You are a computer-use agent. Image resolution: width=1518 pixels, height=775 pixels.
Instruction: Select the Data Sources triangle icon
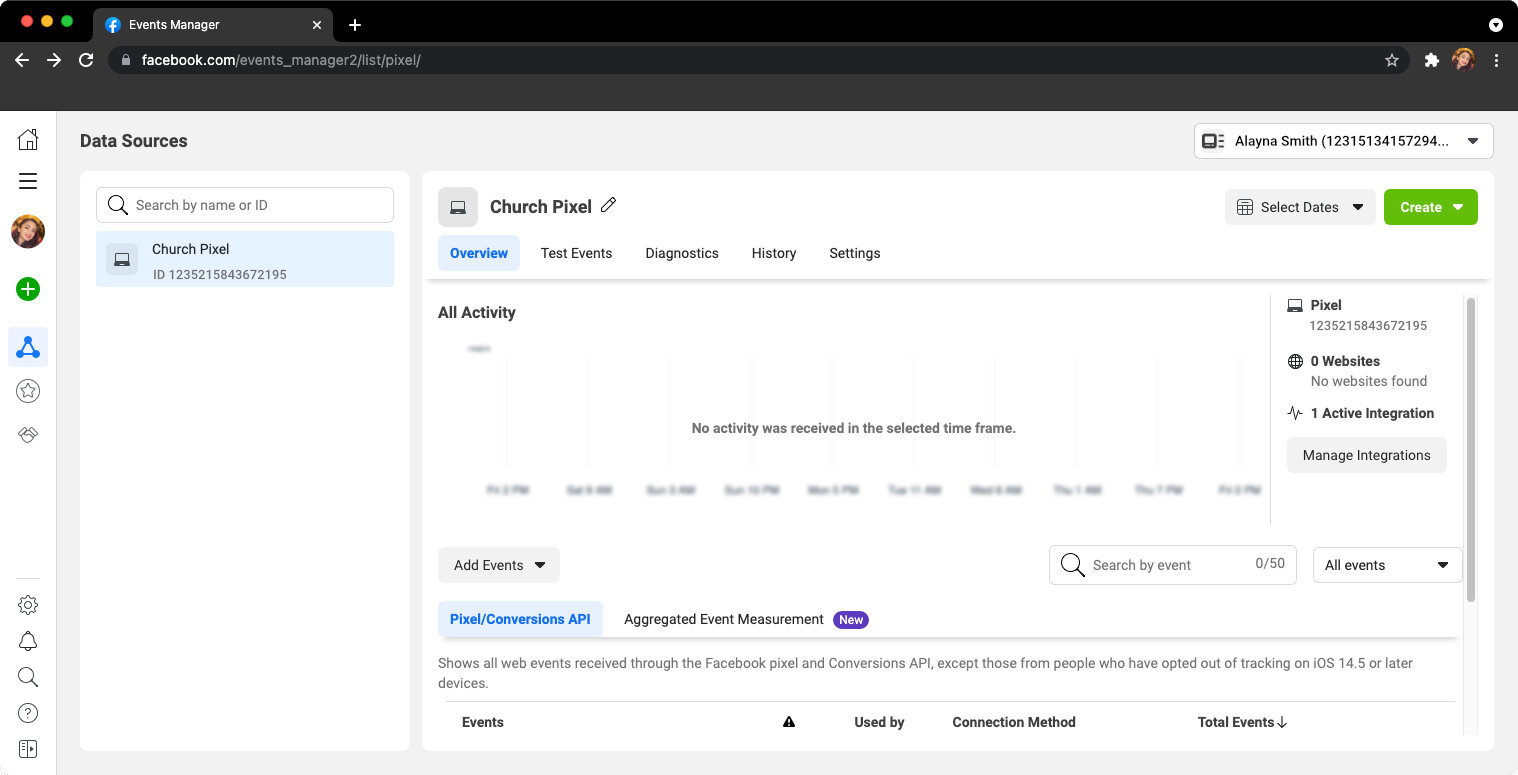click(x=28, y=347)
